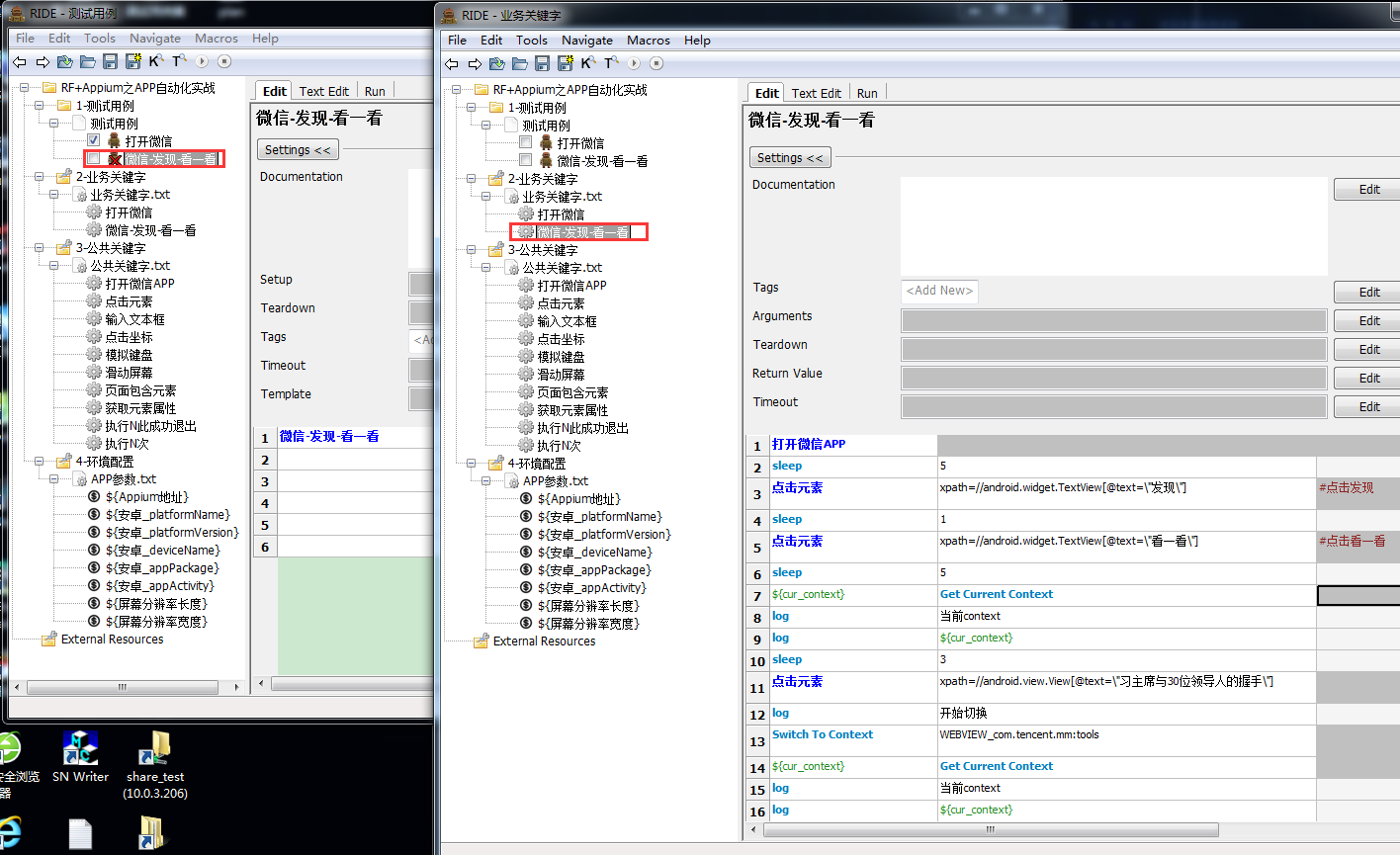The height and width of the screenshot is (855, 1400).
Task: Collapse 4-环境配置 folder in 测试用例 window tree
Action: [x=40, y=462]
